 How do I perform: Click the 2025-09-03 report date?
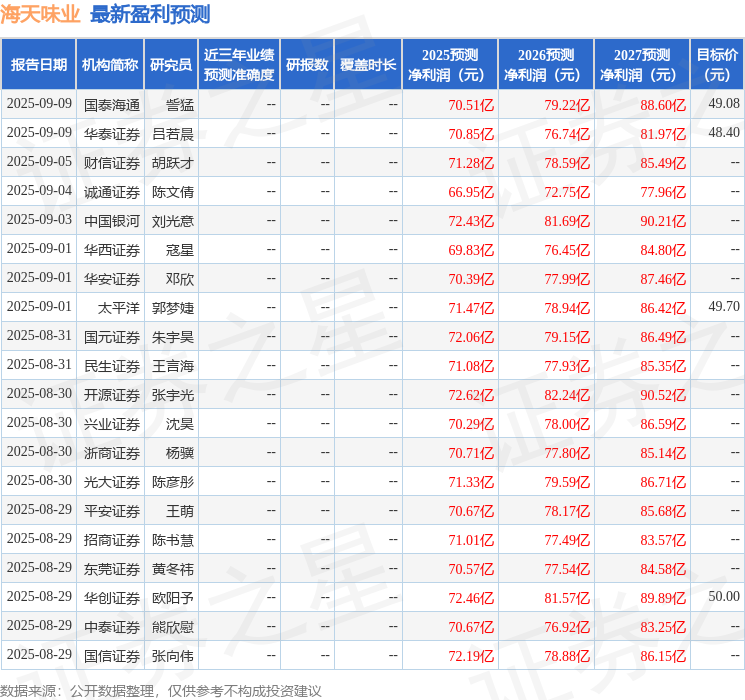39,219
